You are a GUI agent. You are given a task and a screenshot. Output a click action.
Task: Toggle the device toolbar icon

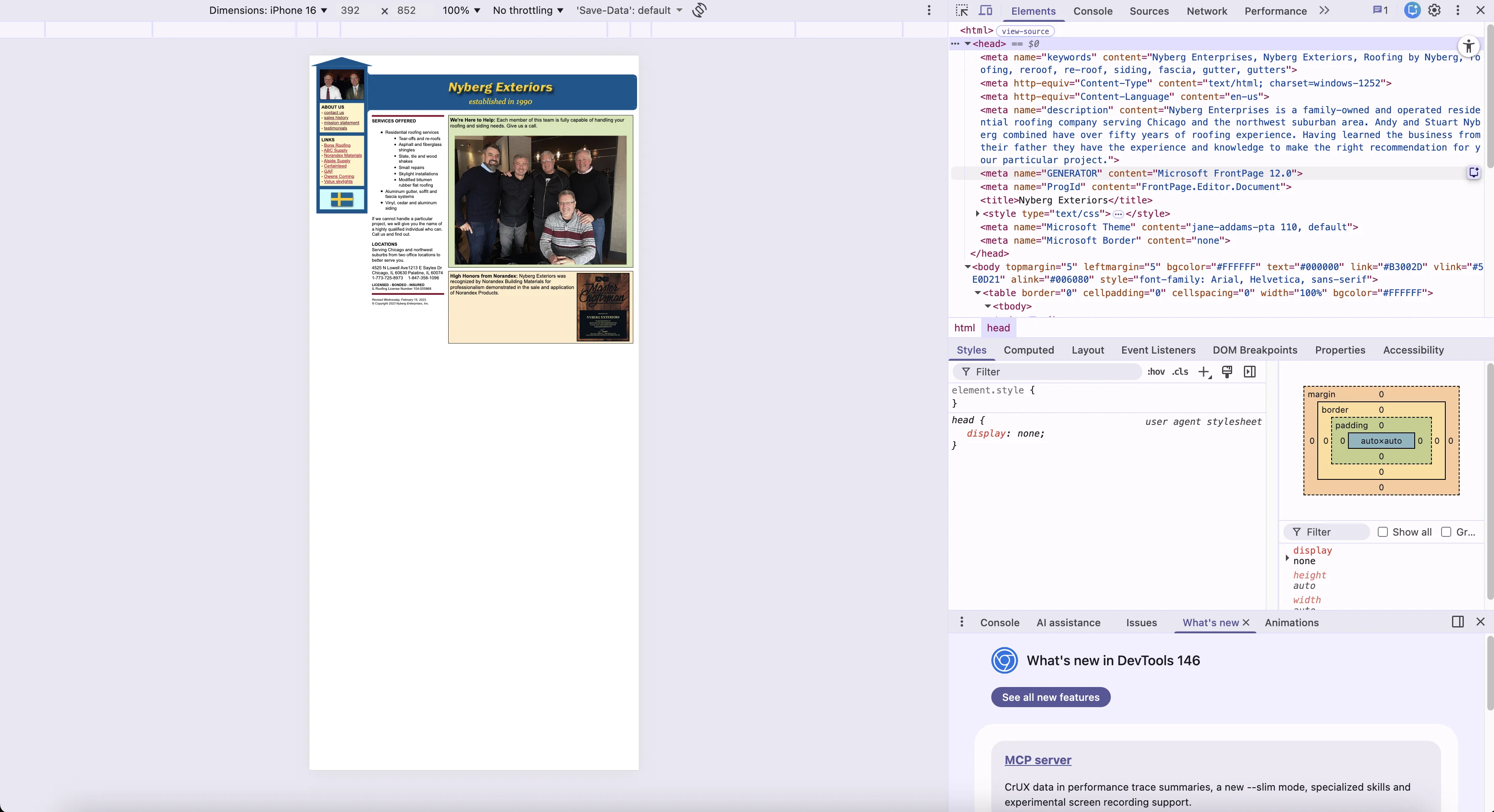coord(985,10)
